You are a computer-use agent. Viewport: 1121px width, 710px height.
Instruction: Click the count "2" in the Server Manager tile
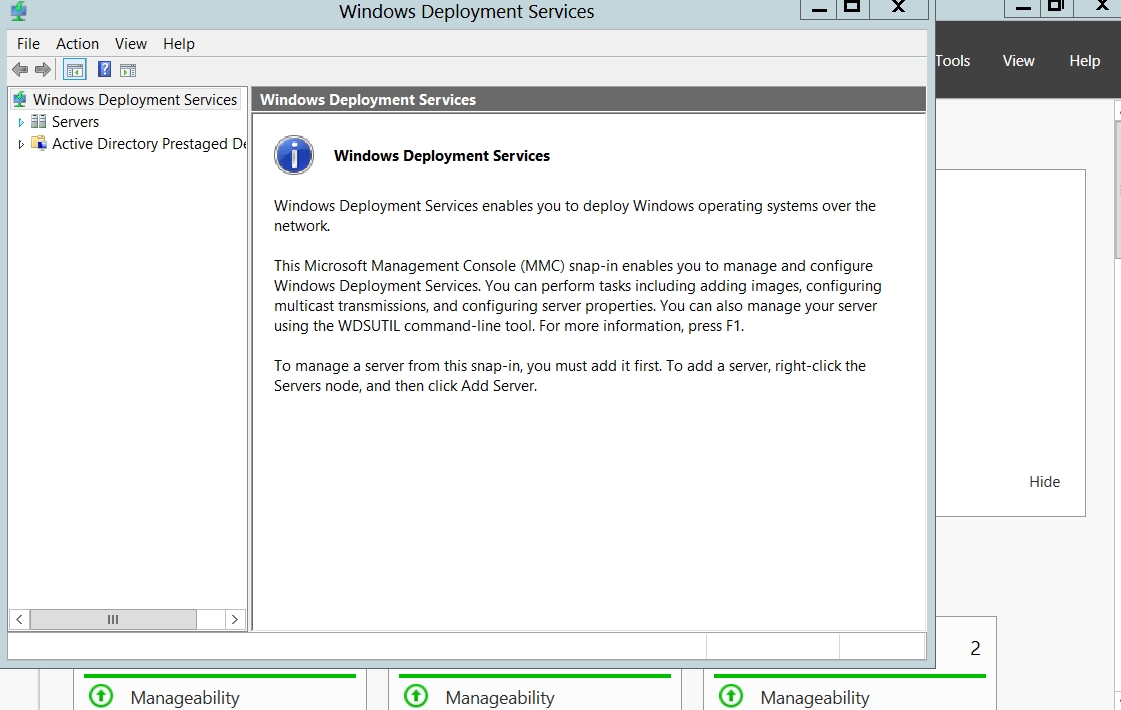975,649
